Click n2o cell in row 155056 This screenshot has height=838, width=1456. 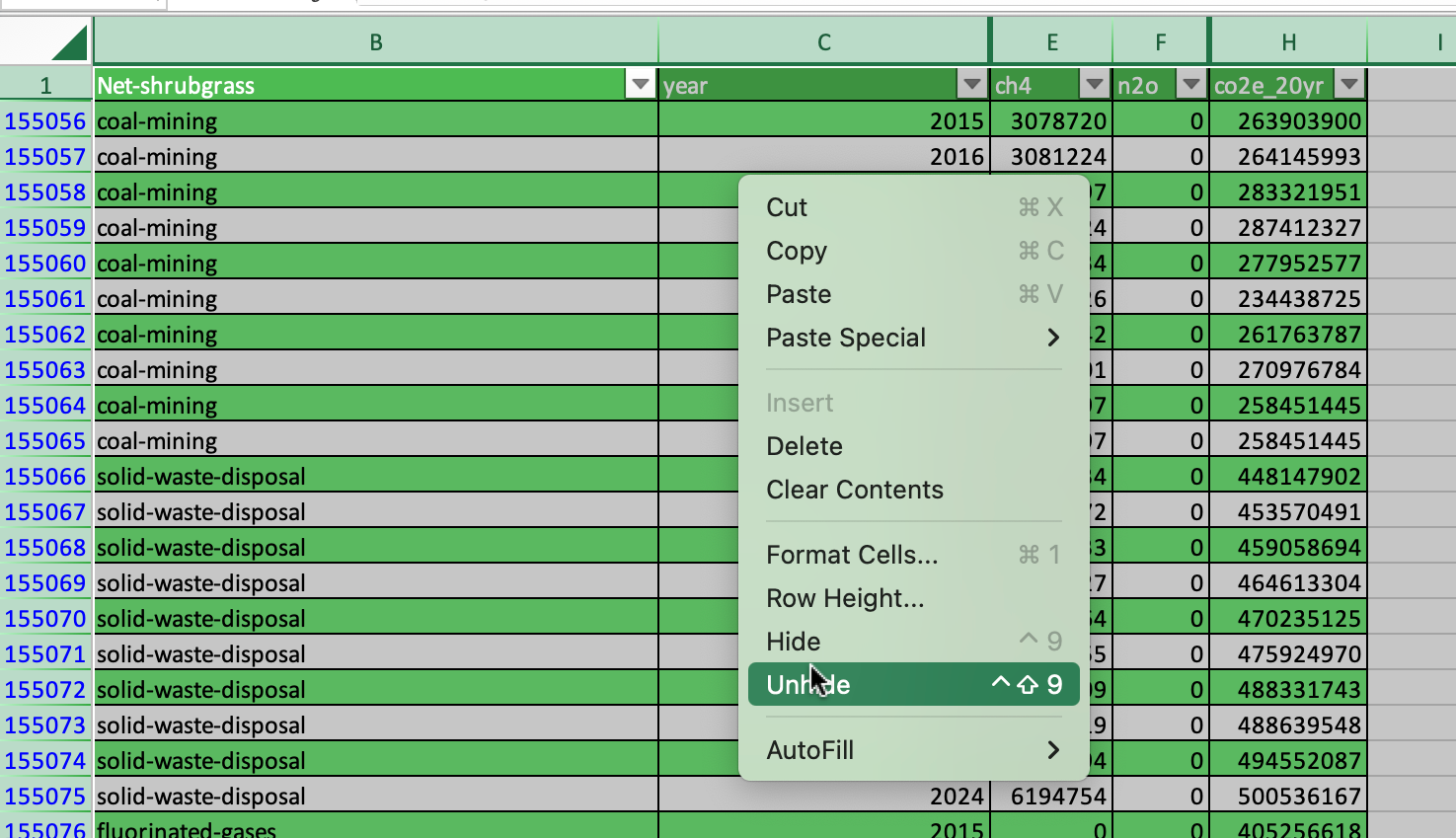1161,121
